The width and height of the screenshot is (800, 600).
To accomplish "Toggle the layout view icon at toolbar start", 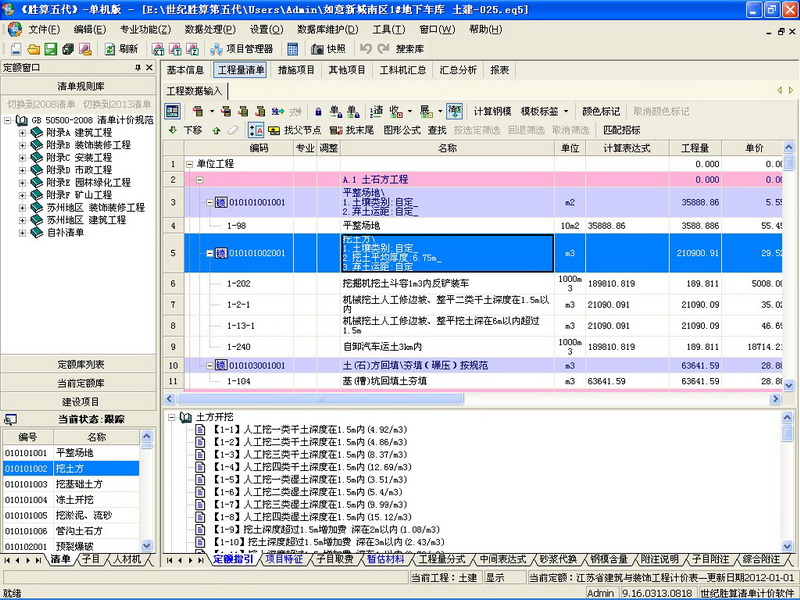I will coord(172,111).
